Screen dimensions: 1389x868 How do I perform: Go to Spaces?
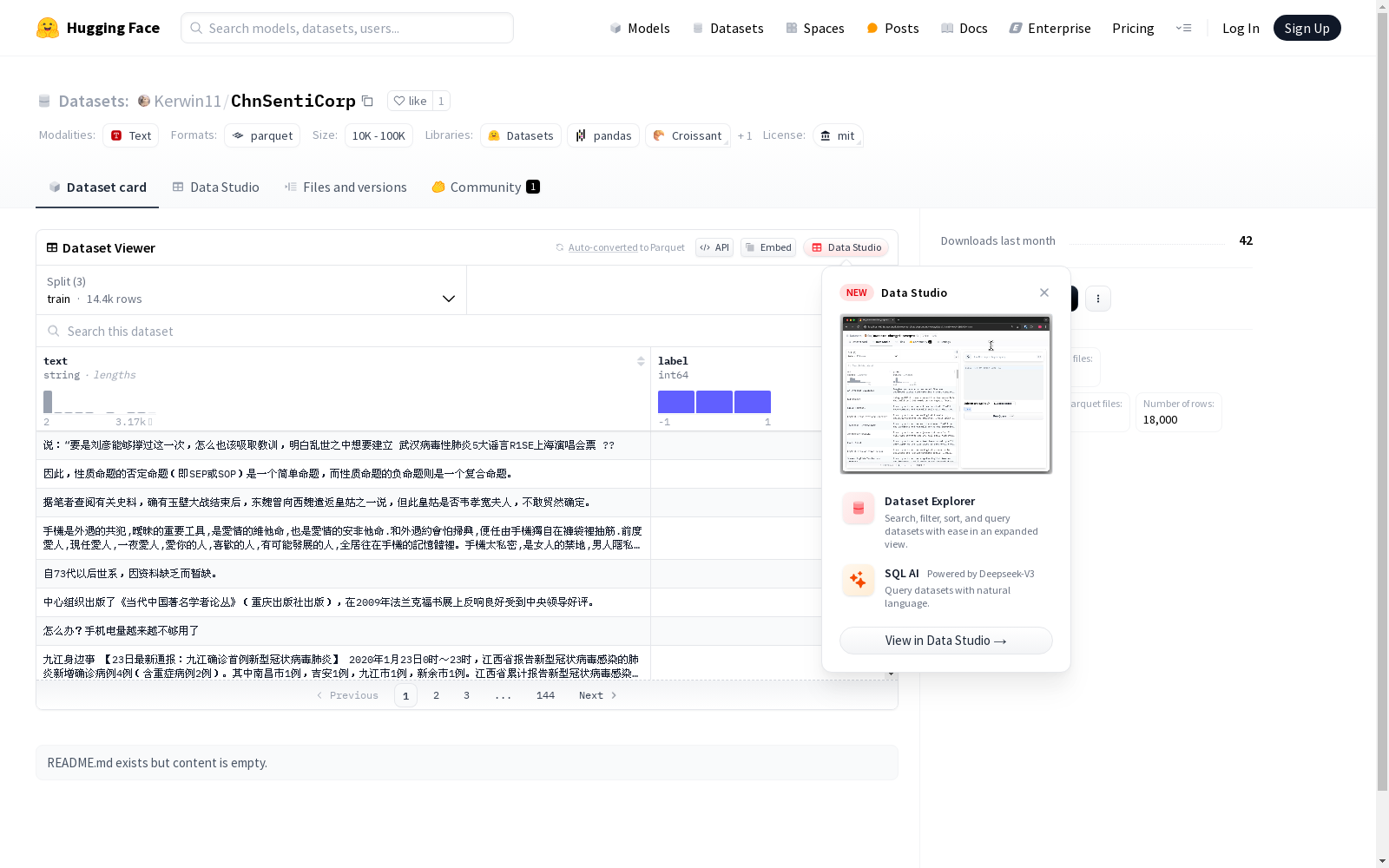(x=814, y=28)
